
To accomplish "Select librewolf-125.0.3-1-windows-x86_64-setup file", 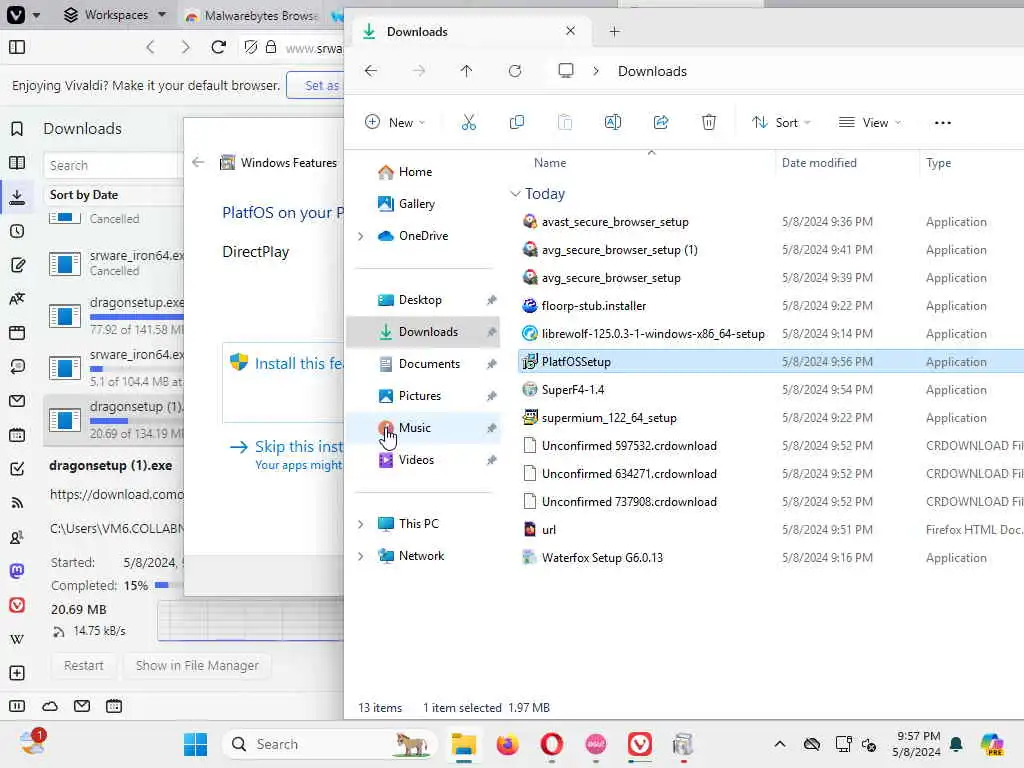I will 653,334.
